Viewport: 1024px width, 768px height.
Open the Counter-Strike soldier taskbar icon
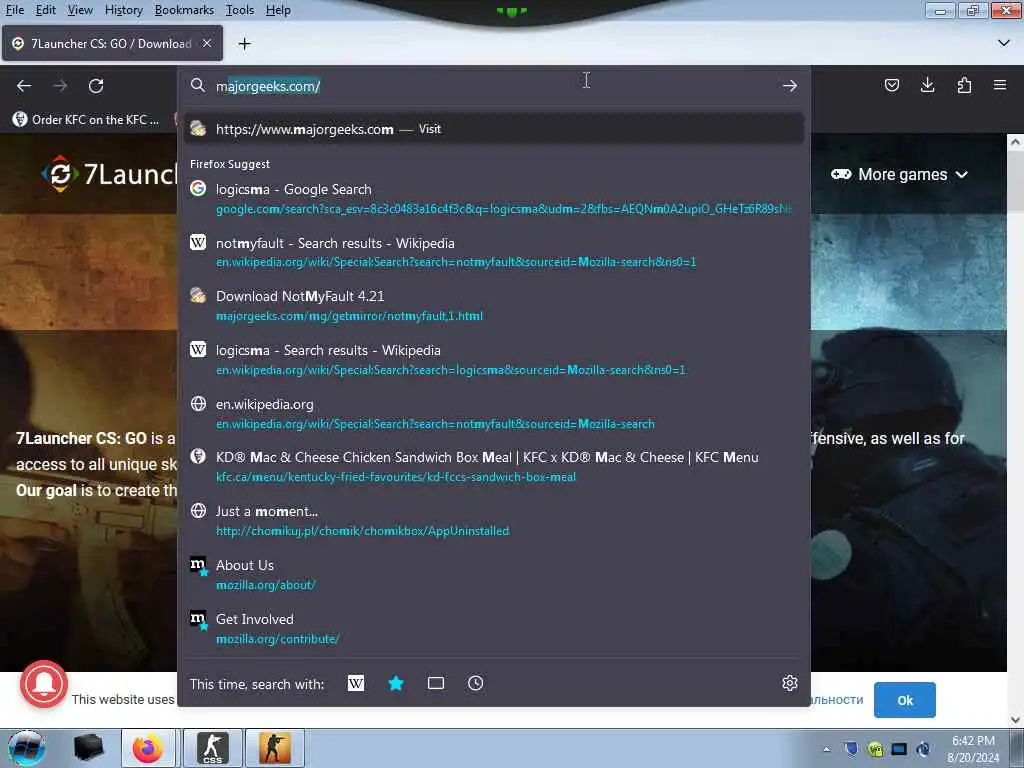[275, 748]
